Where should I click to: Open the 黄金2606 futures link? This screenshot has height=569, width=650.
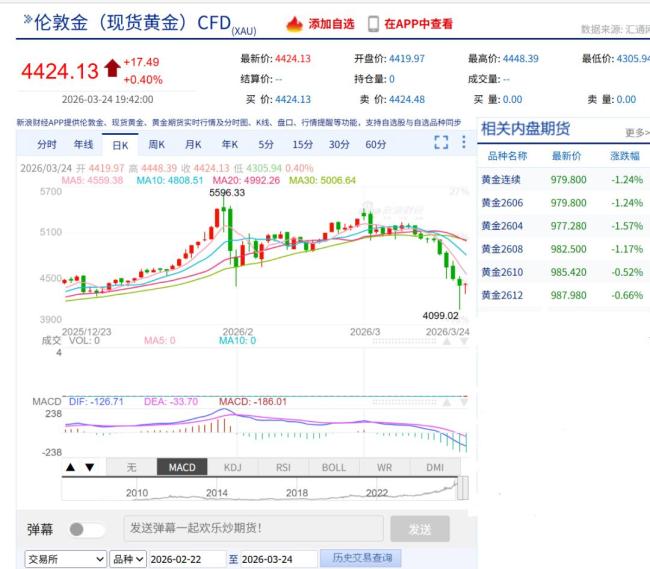[502, 203]
